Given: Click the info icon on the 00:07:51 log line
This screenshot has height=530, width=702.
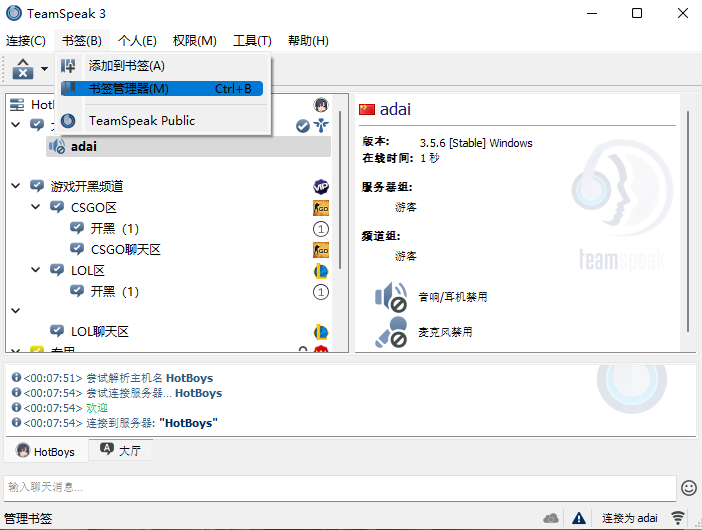Looking at the screenshot, I should tap(16, 377).
